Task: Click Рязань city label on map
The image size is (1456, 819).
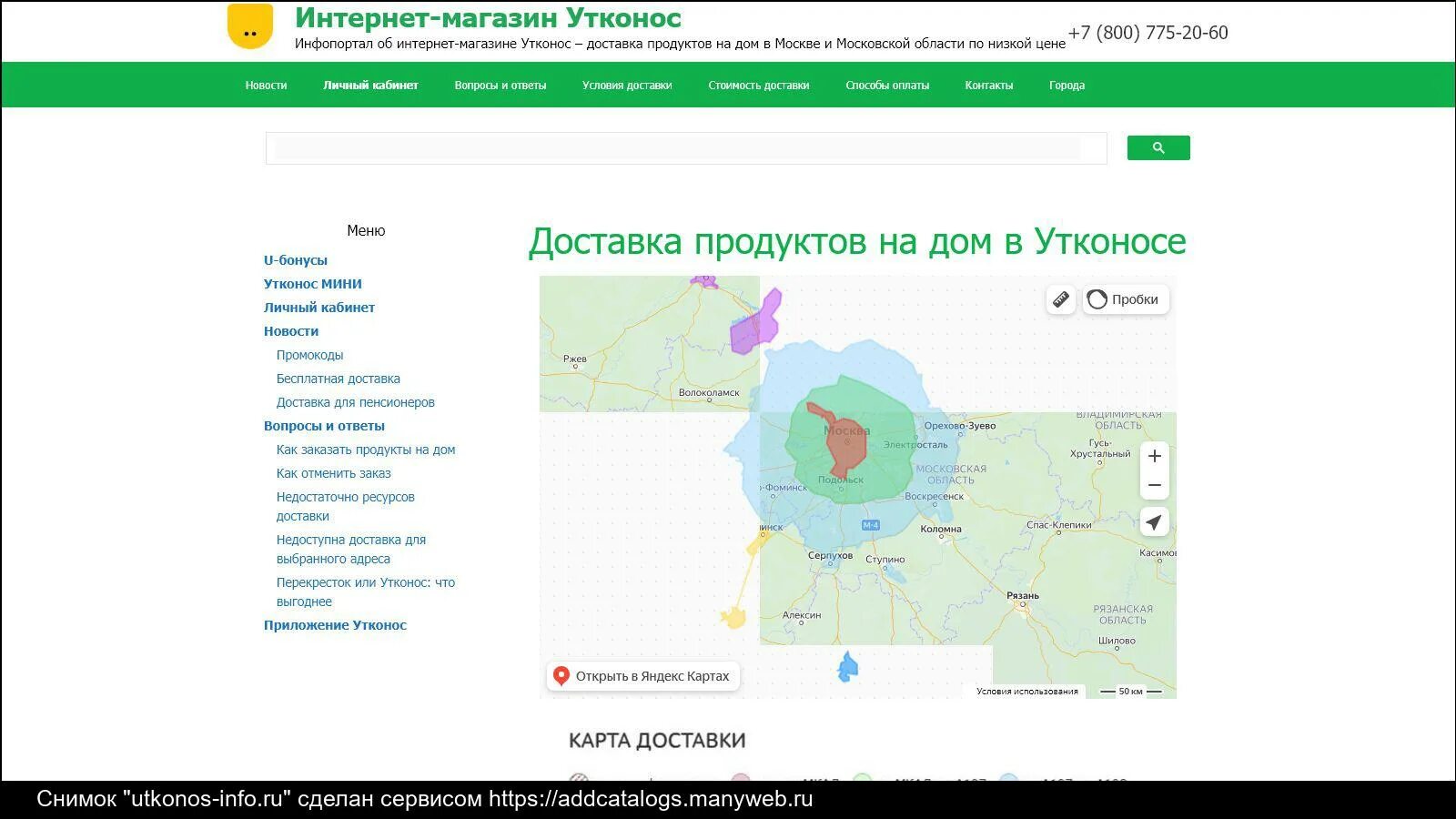Action: (x=1023, y=596)
